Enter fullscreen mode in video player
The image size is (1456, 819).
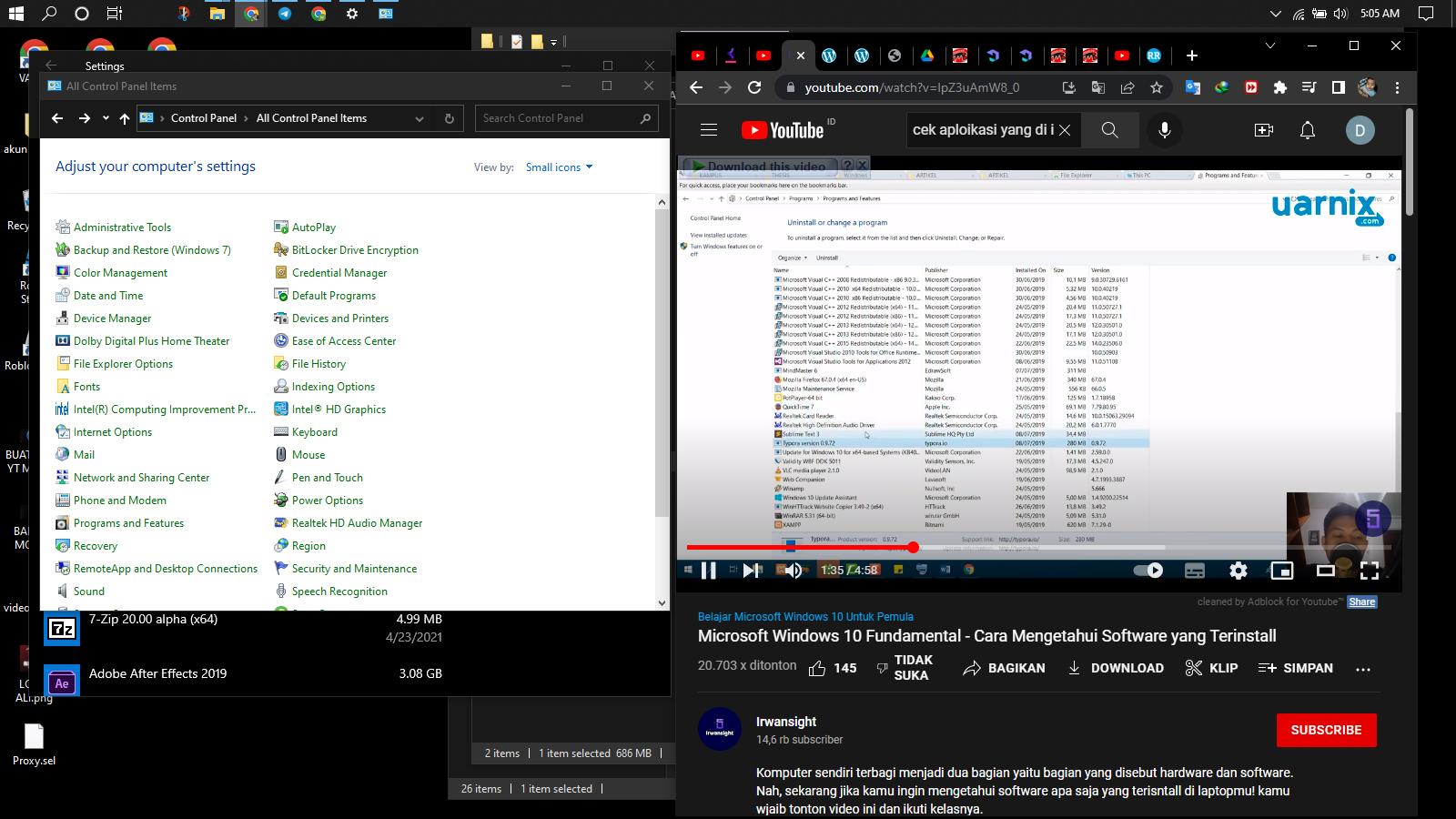(1369, 571)
